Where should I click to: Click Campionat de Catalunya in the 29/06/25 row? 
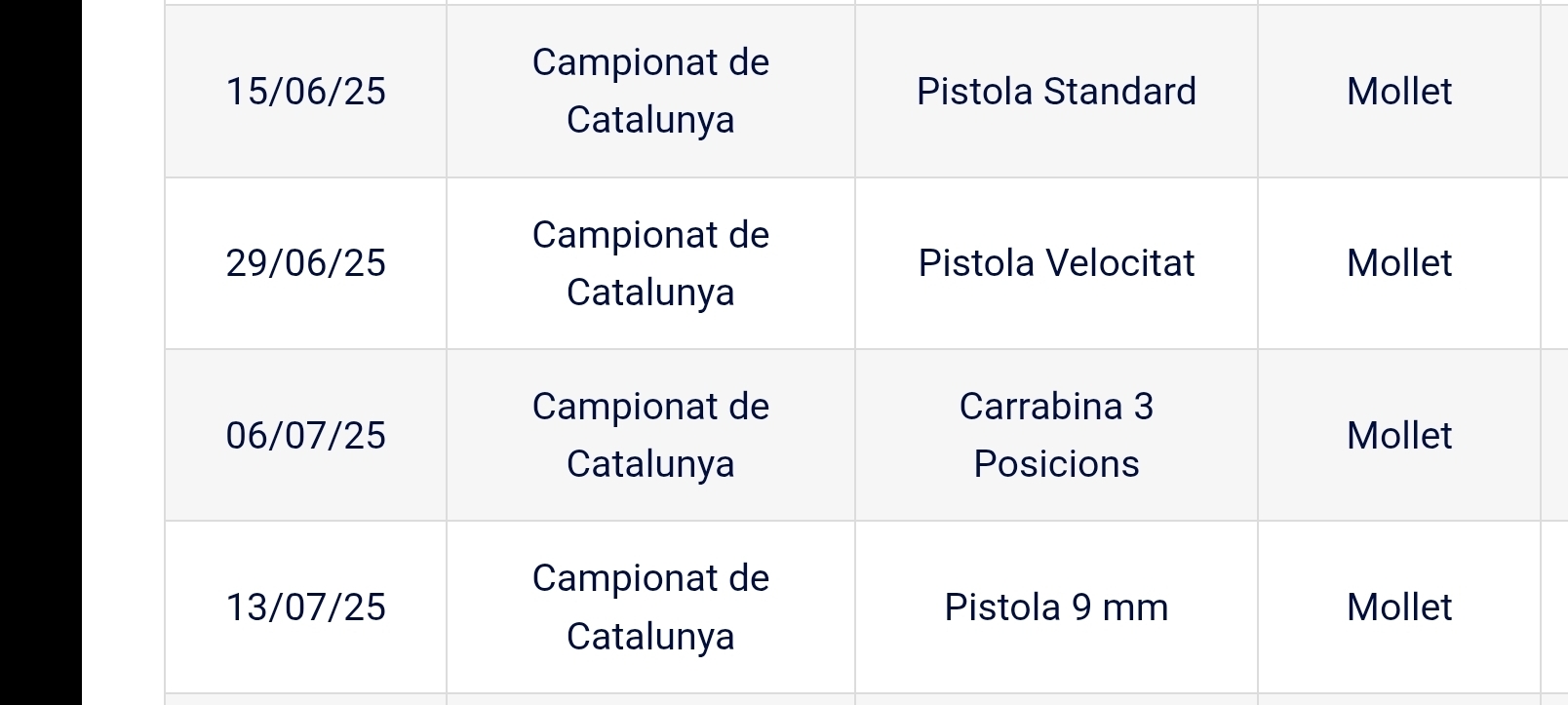tap(650, 263)
